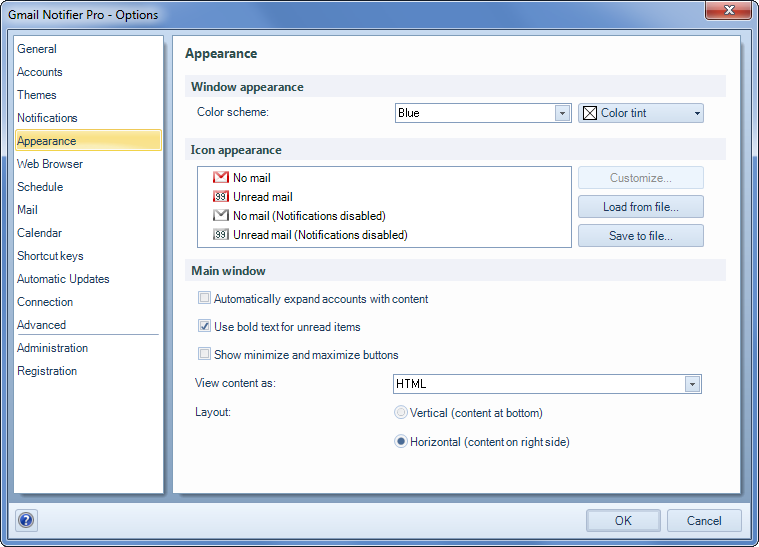Uncheck Use bold text for unread items
Image resolution: width=759 pixels, height=547 pixels.
[204, 326]
